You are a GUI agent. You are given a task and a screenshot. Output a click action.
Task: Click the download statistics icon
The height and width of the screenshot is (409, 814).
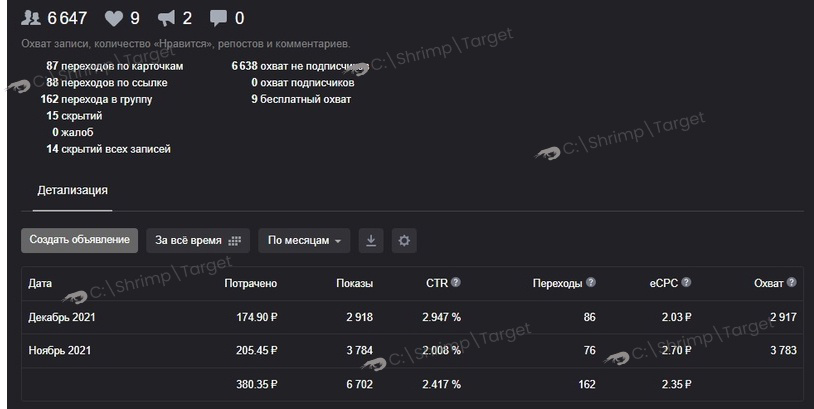point(371,240)
